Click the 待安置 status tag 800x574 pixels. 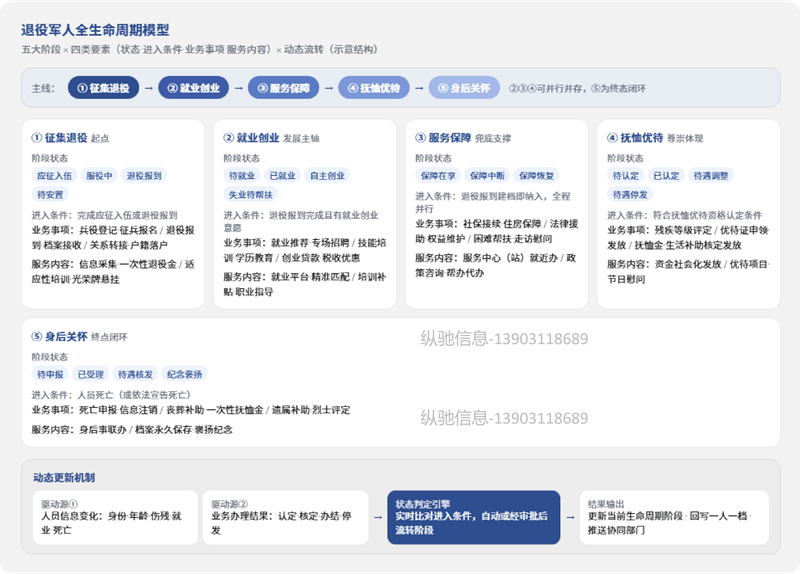(x=50, y=194)
